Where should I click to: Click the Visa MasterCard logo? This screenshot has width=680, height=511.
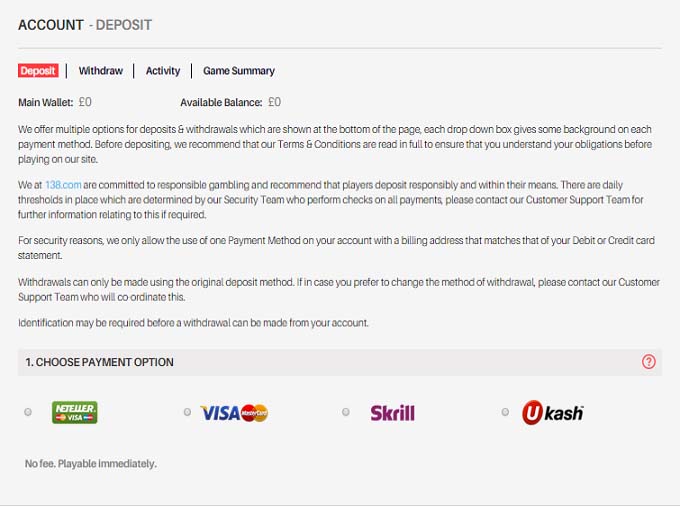click(234, 413)
